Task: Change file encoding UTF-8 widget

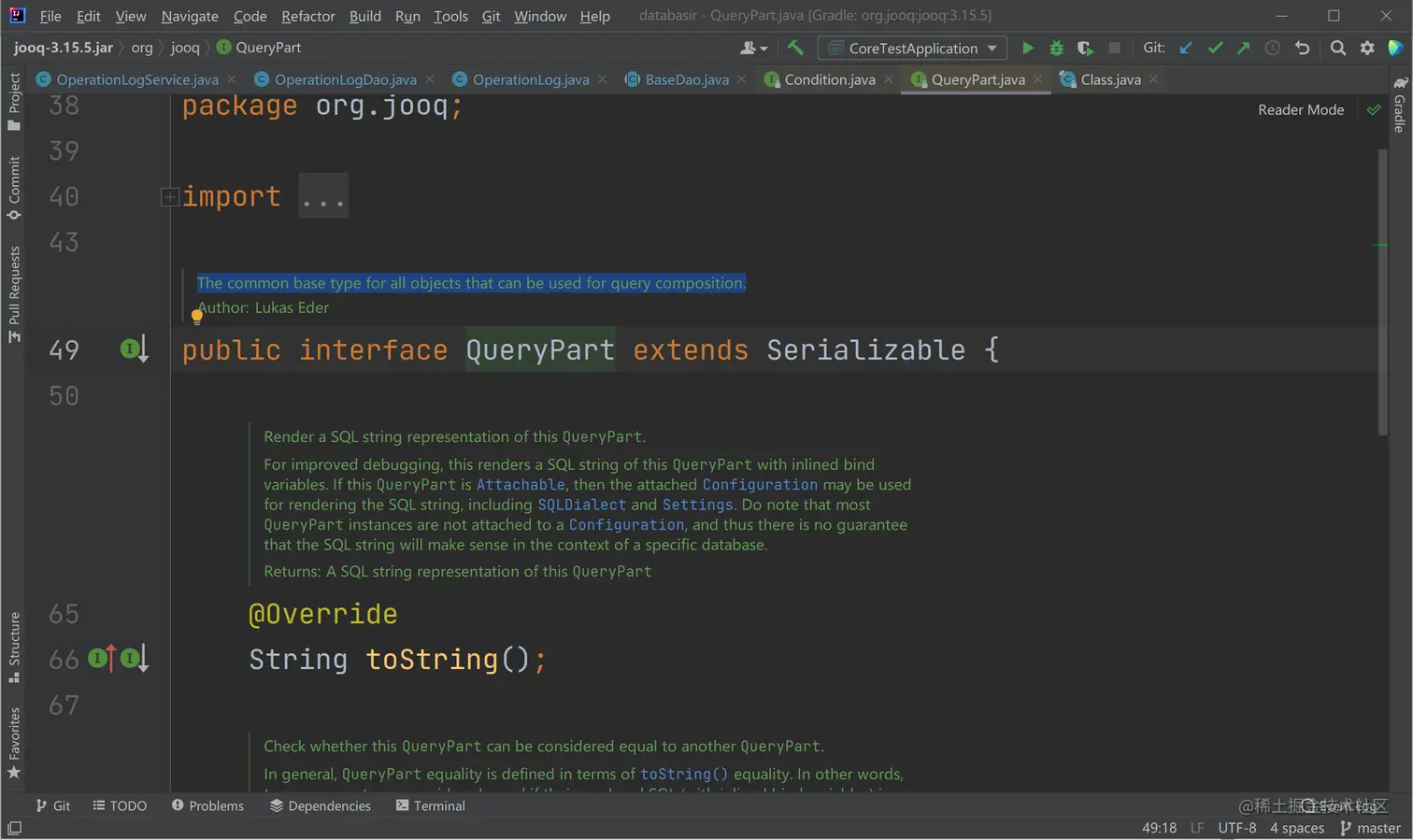Action: (x=1237, y=828)
